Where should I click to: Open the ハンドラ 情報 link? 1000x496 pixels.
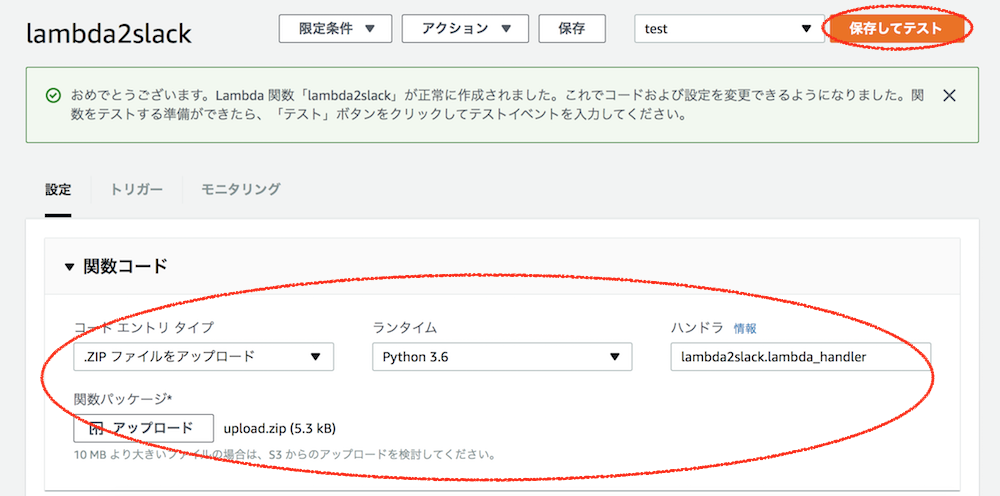(x=745, y=328)
